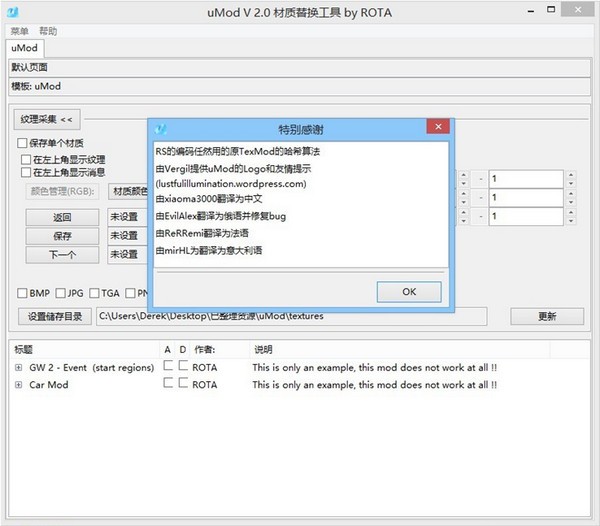Click the second spinner value field showing 1
This screenshot has height=526, width=600.
pos(526,197)
